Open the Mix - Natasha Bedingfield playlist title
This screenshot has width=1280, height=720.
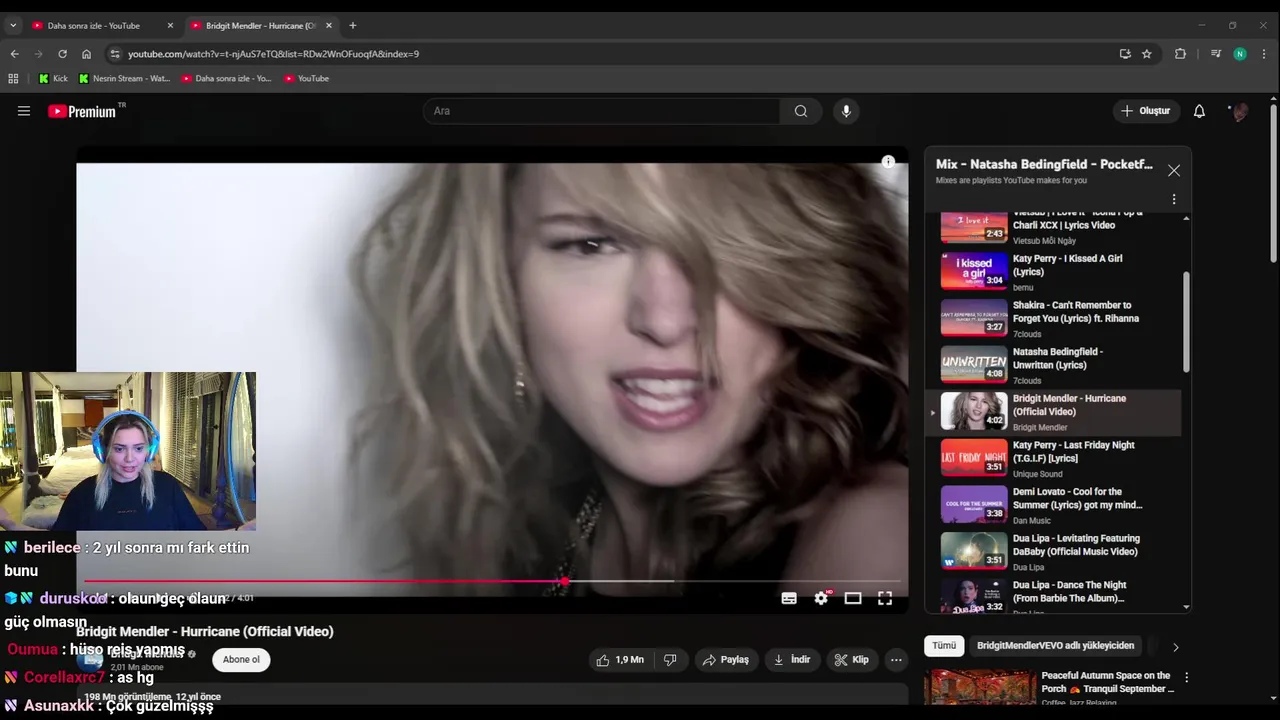point(1044,164)
